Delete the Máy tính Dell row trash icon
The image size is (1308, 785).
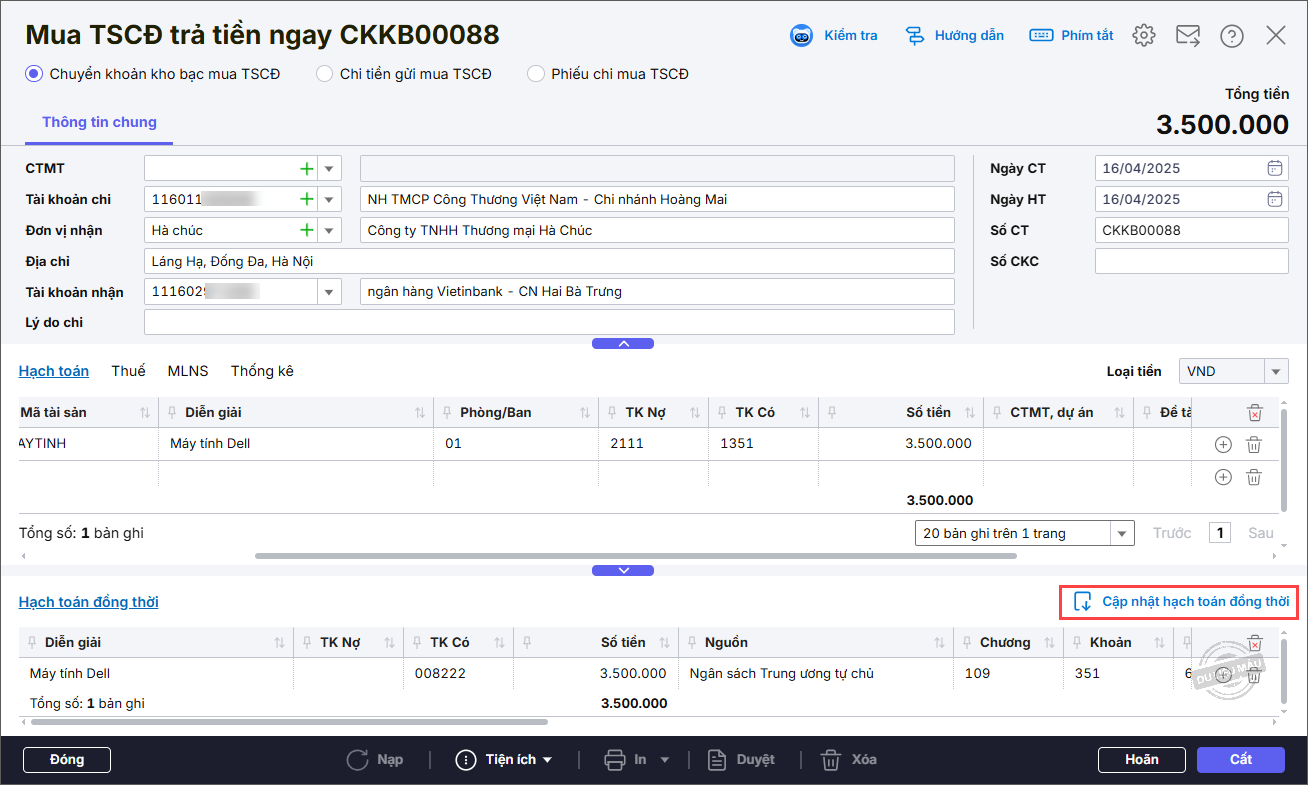click(x=1253, y=445)
